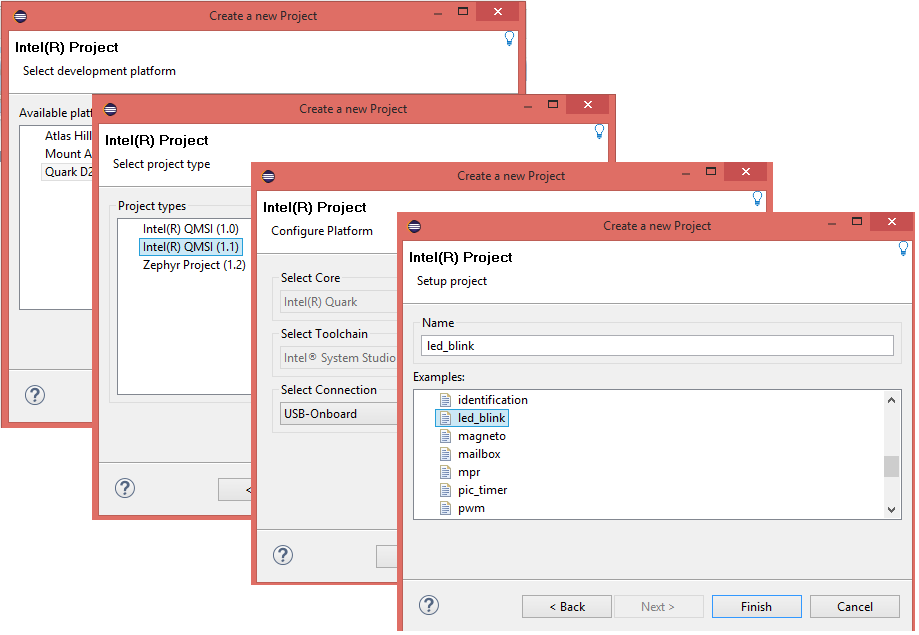Click the help icon in the Setup project dialog
Viewport: 919px width, 635px height.
pos(429,606)
